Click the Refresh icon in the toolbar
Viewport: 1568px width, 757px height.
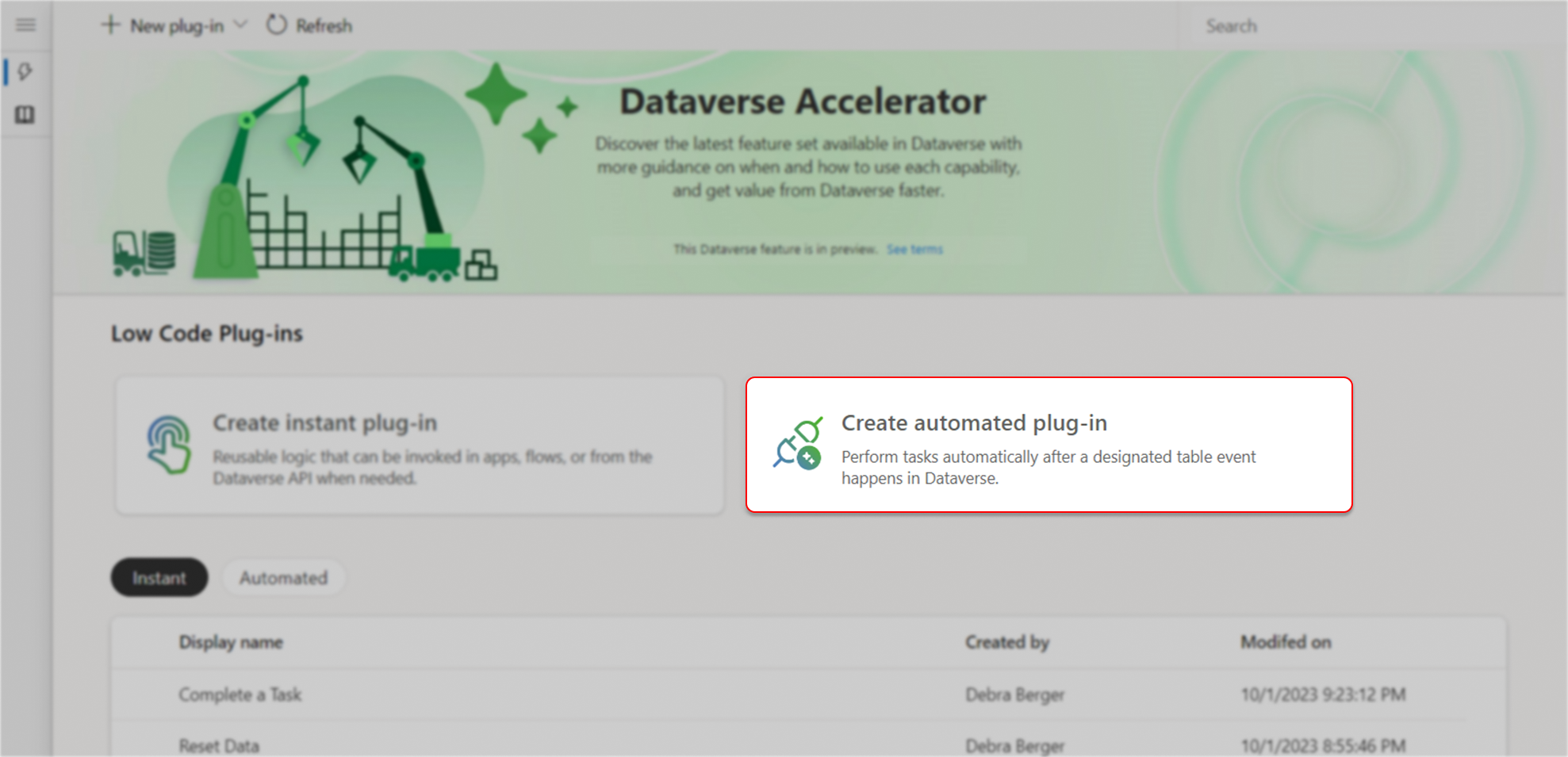coord(275,25)
